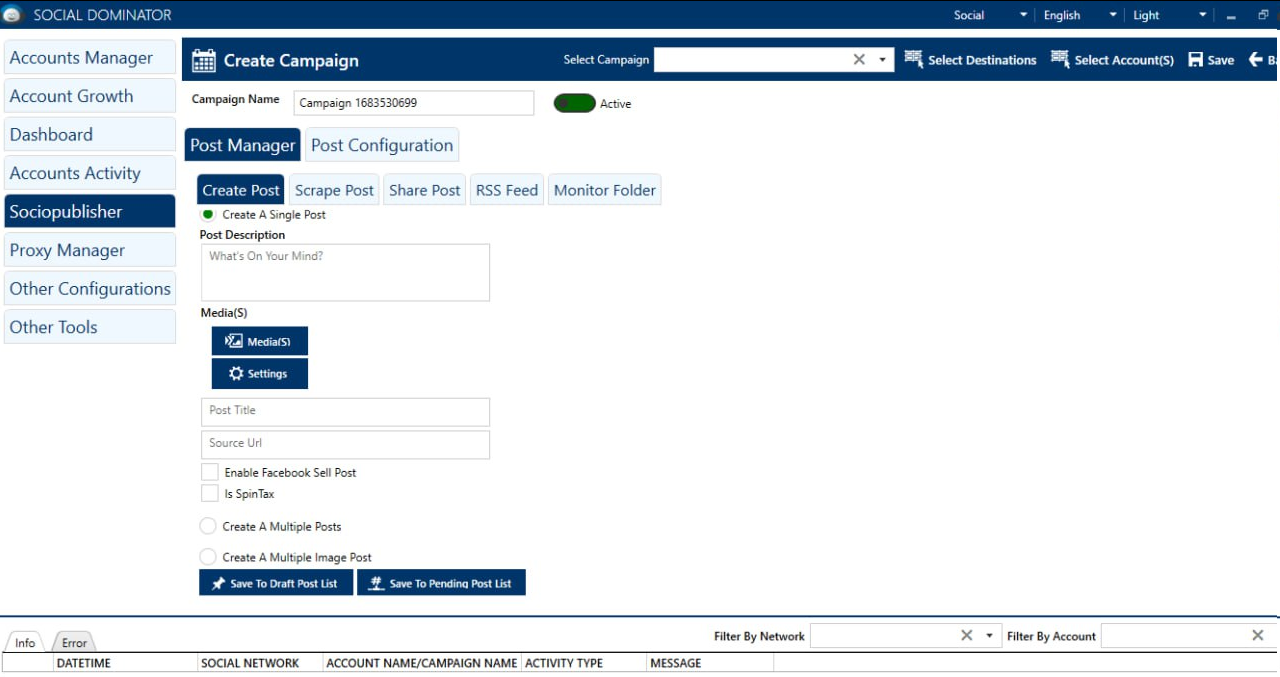The width and height of the screenshot is (1280, 677).
Task: Open the gear Settings button under Media(S)
Action: (260, 374)
